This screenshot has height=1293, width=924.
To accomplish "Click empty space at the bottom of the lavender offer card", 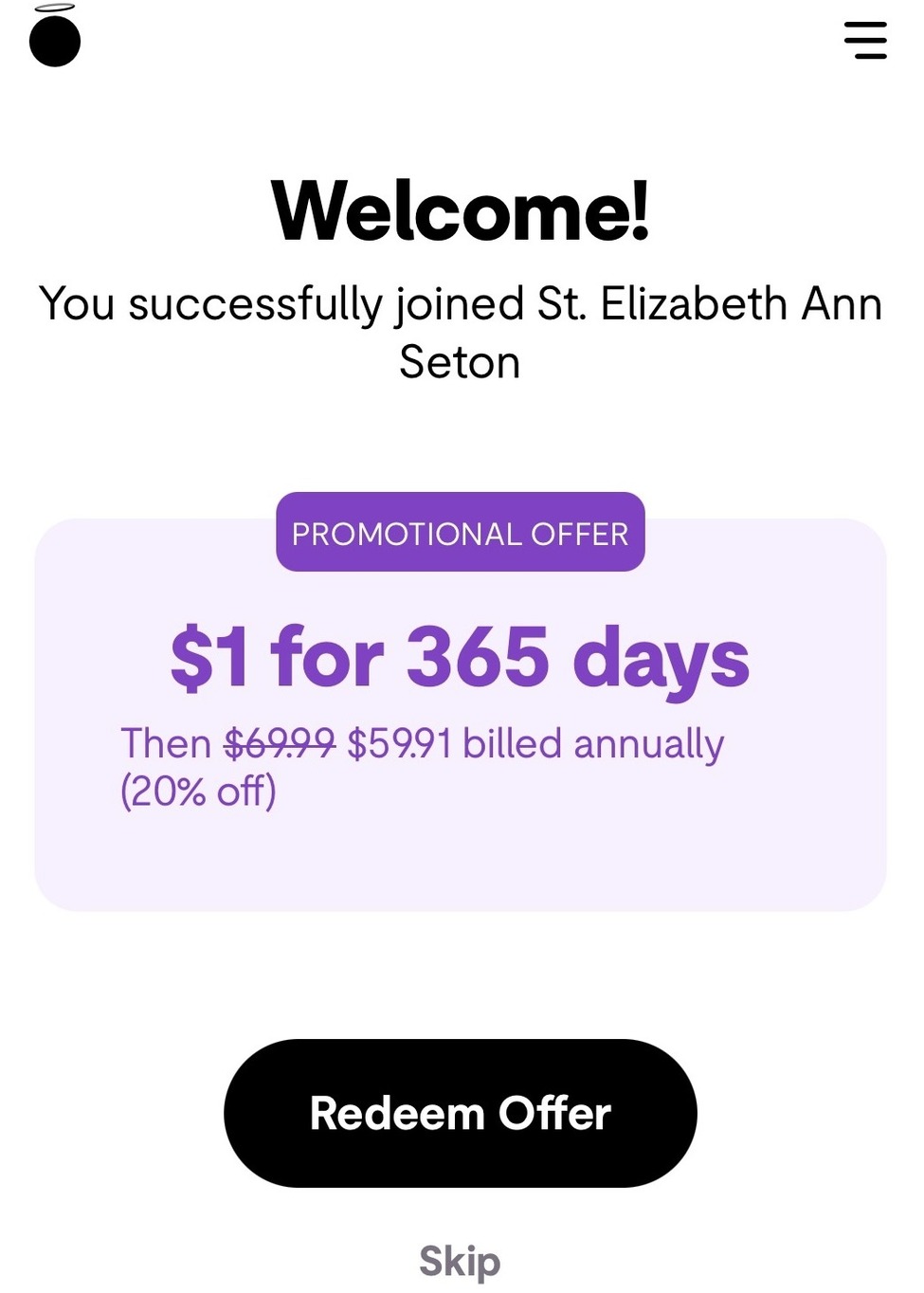I will click(461, 867).
